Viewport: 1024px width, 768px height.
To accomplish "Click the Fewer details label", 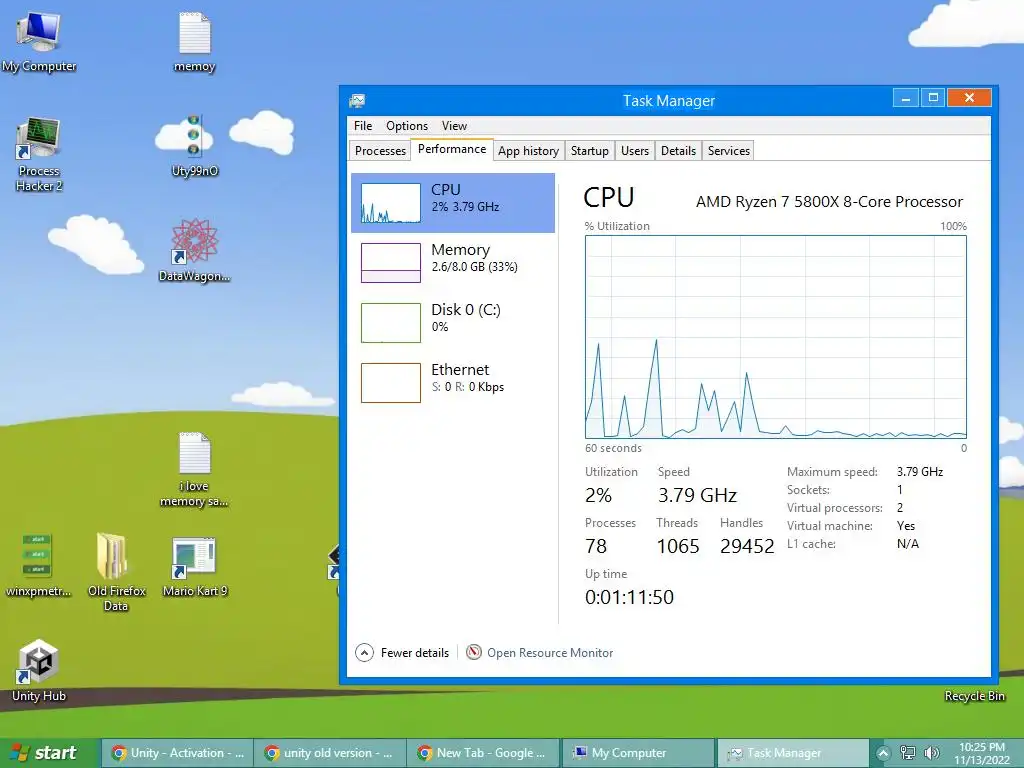I will tap(415, 652).
